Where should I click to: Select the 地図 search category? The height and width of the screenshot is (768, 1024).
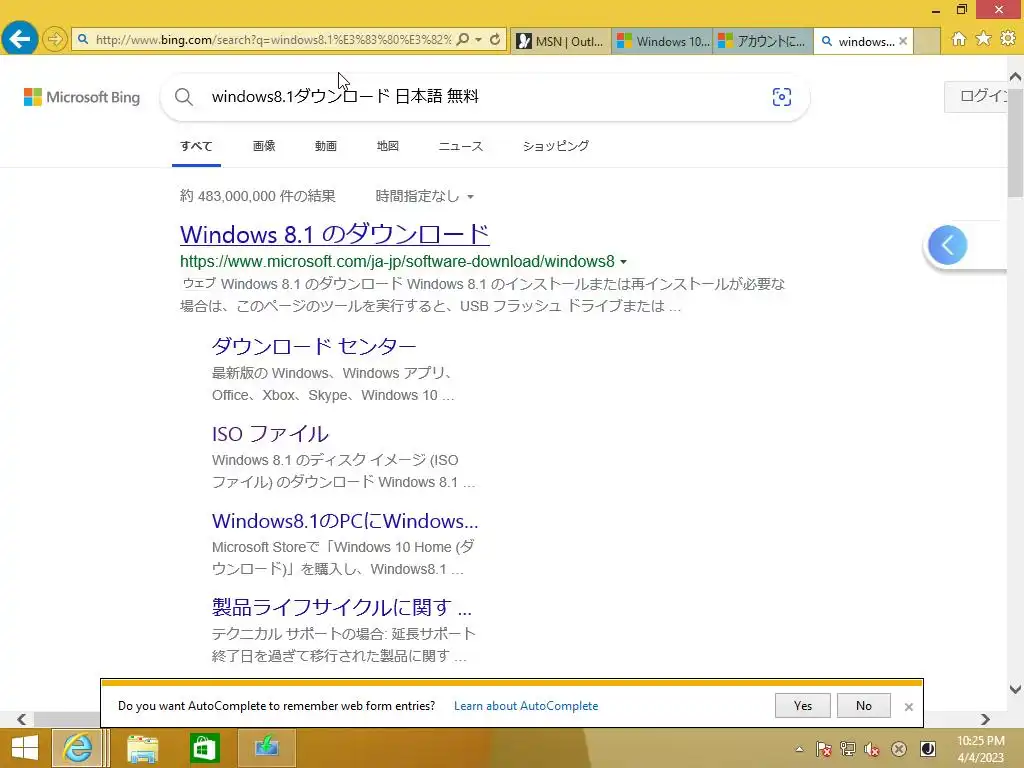tap(387, 146)
